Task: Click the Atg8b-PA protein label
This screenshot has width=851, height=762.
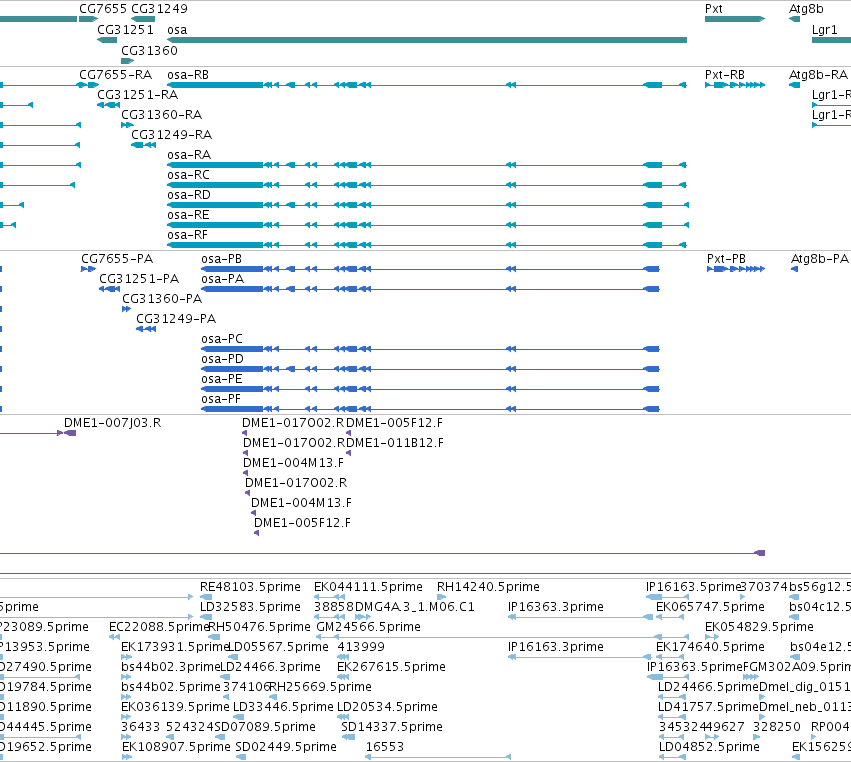Action: pyautogui.click(x=820, y=259)
